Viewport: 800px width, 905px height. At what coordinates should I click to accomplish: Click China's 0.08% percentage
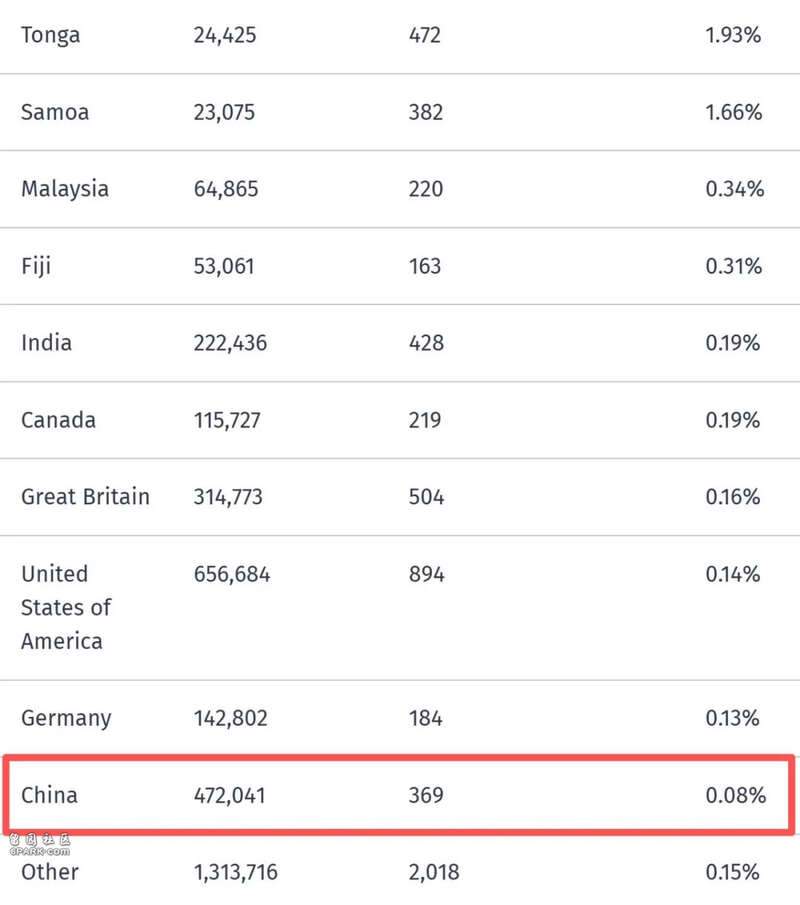(x=735, y=795)
